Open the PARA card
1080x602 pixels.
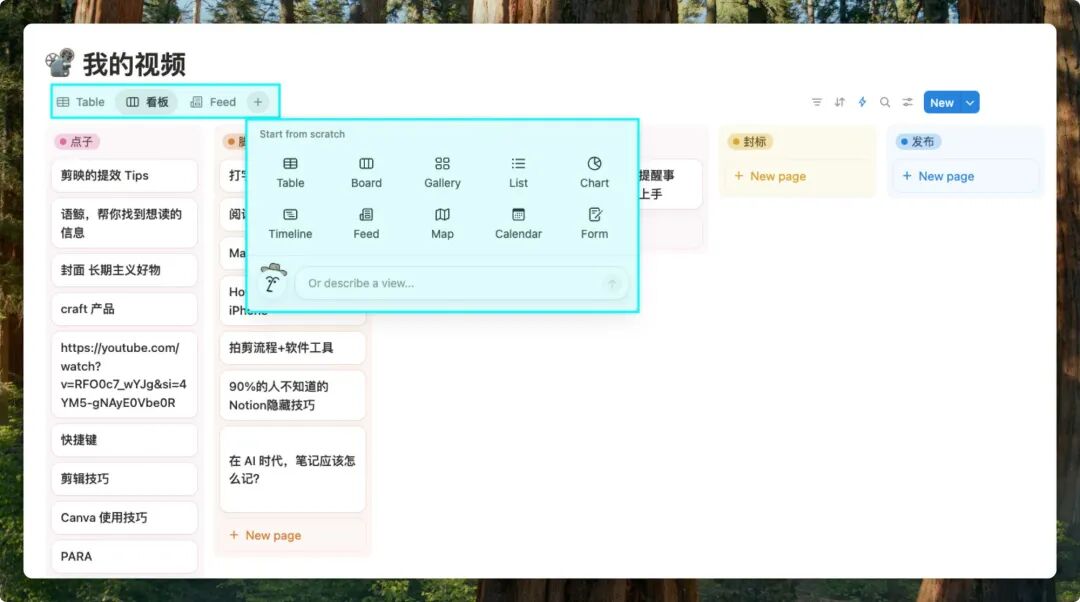point(125,557)
